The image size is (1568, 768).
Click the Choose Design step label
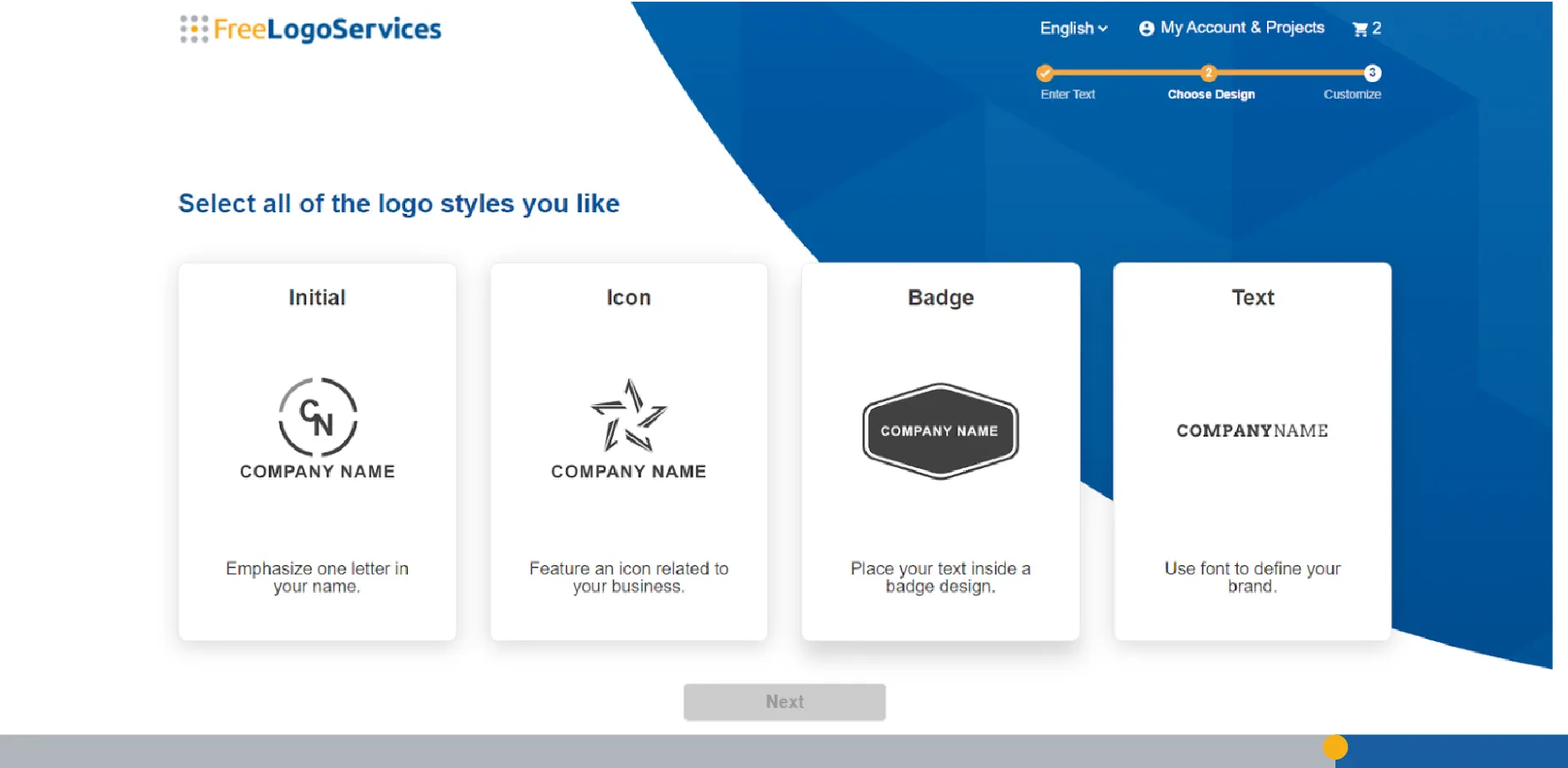pos(1211,94)
